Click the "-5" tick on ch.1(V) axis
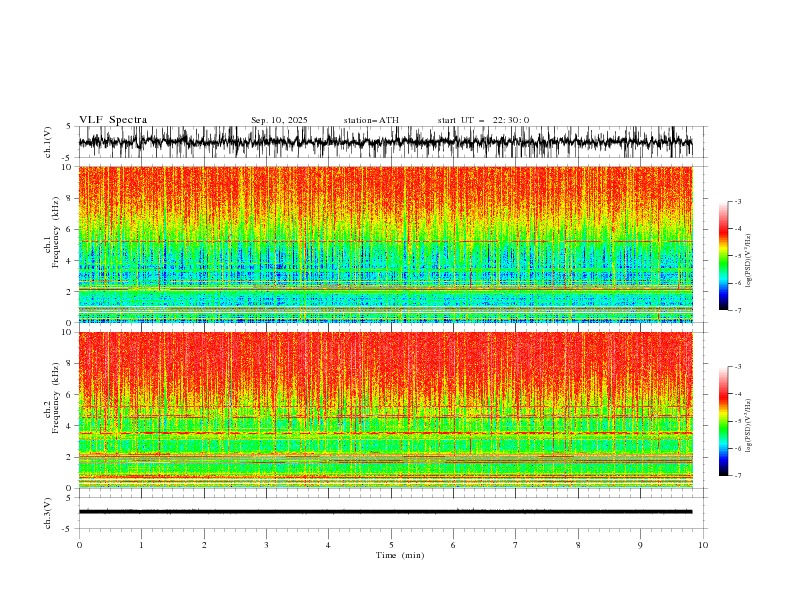This screenshot has height=612, width=792. click(67, 158)
